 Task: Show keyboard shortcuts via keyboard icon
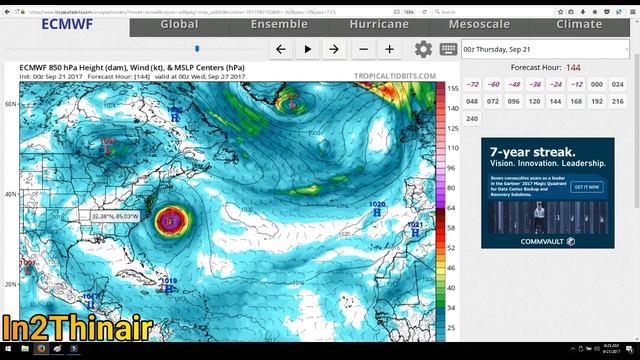(x=448, y=49)
